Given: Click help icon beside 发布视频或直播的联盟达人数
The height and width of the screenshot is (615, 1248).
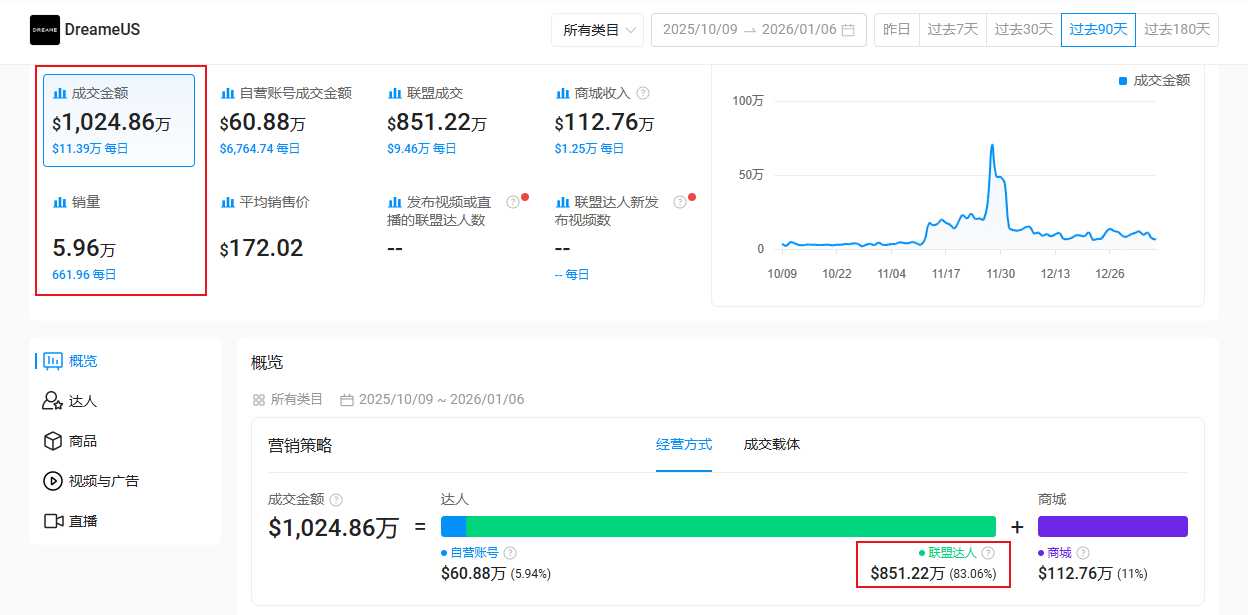Looking at the screenshot, I should tap(513, 202).
